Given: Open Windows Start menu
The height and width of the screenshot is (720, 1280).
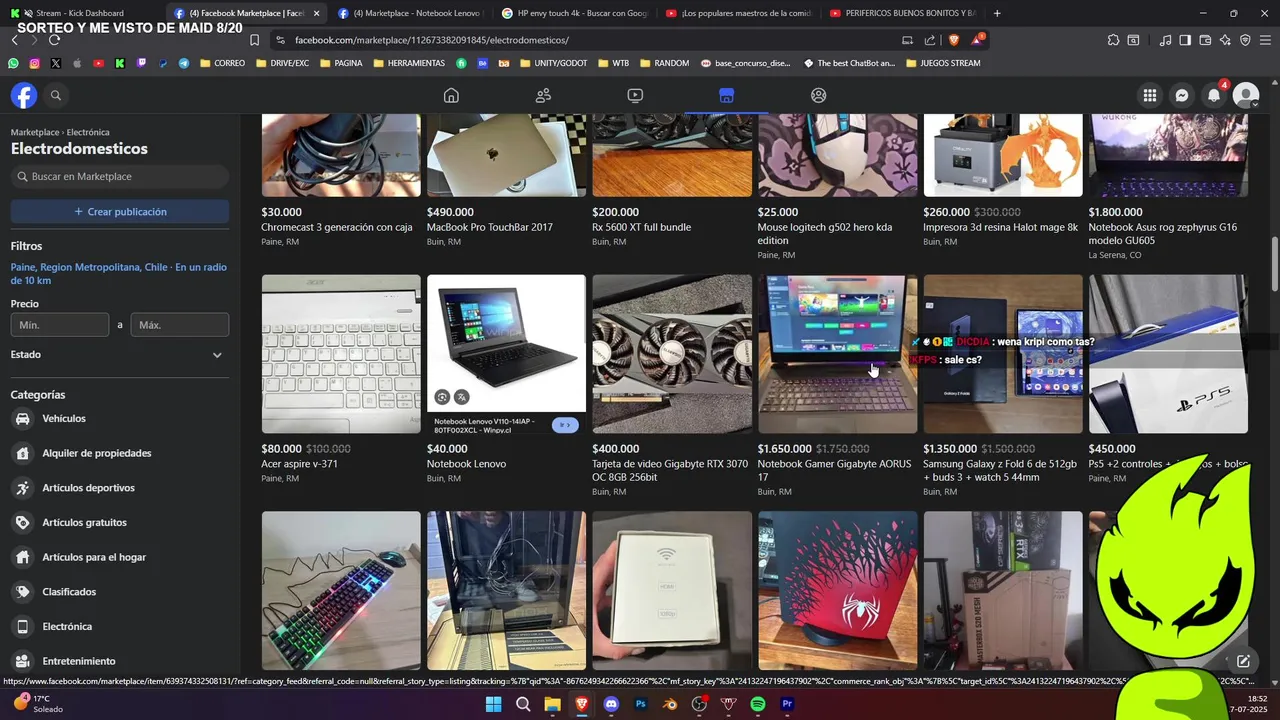Looking at the screenshot, I should [x=494, y=704].
